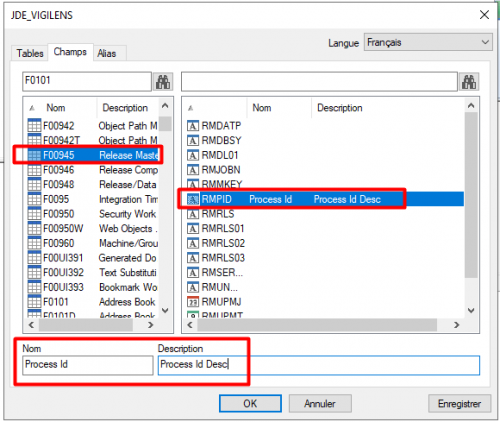Sort fields list by the Description column header
Screen dimensions: 500x422
pyautogui.click(x=340, y=108)
